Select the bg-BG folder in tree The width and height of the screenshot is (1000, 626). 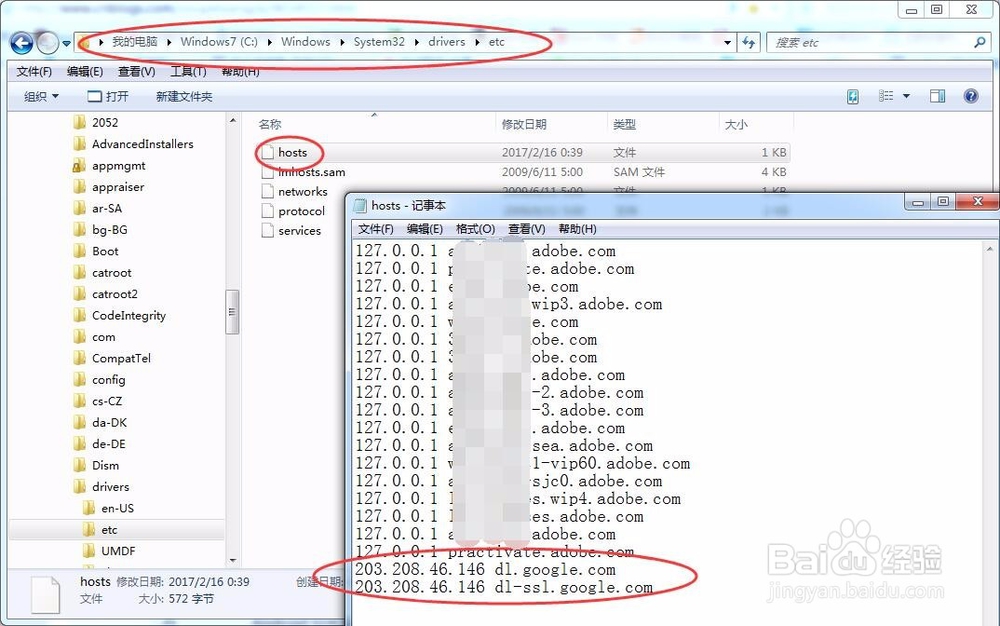coord(109,229)
